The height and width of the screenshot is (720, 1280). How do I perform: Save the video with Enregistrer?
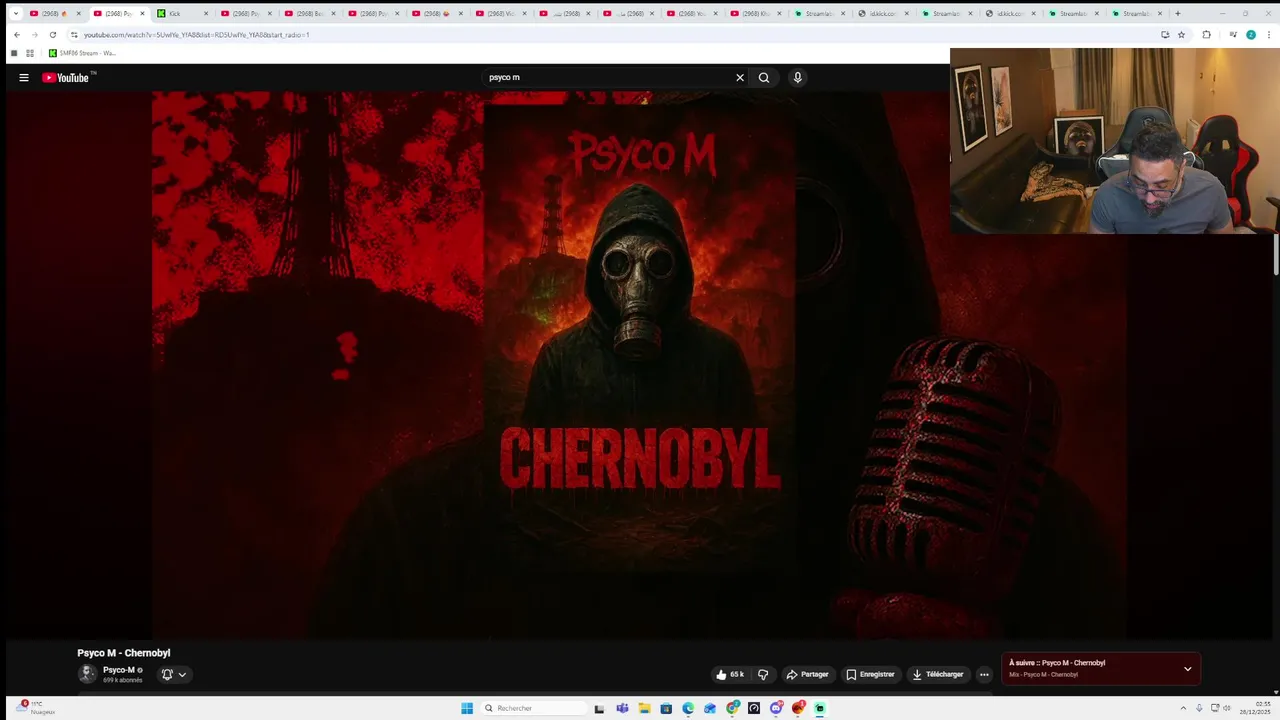pyautogui.click(x=870, y=674)
